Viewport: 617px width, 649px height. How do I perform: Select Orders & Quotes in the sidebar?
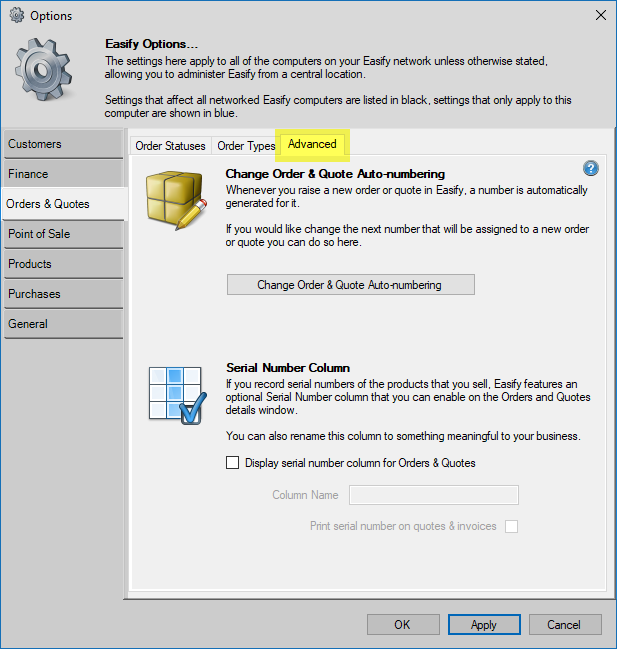click(x=62, y=204)
